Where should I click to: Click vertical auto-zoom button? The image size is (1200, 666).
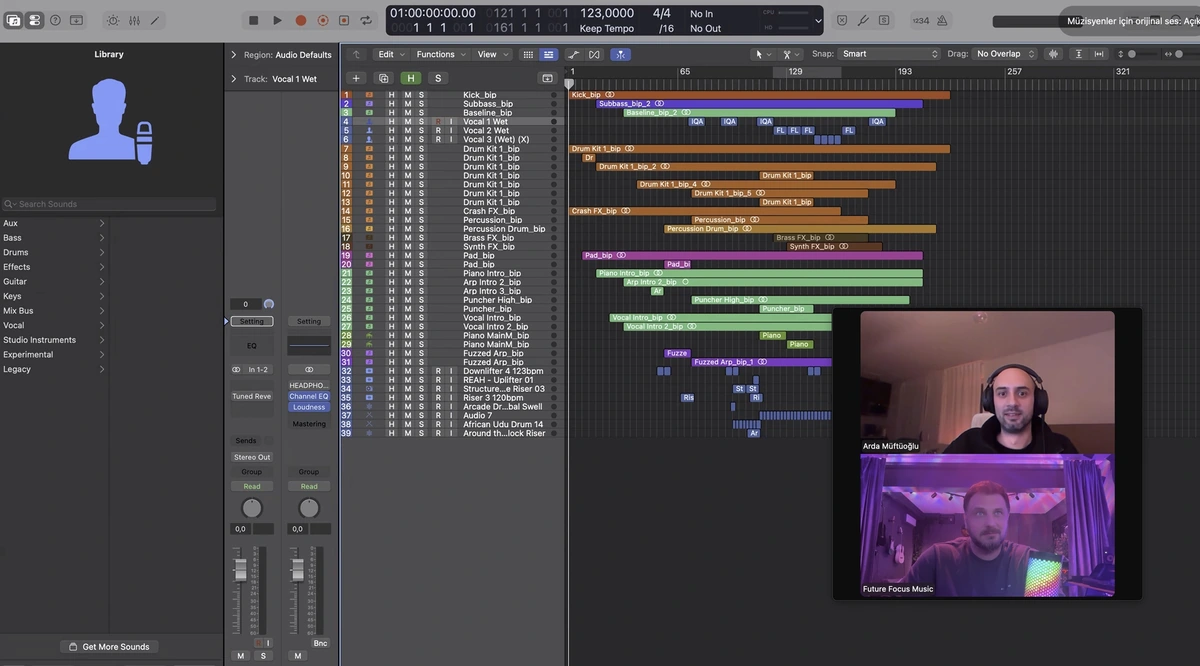[x=1080, y=54]
